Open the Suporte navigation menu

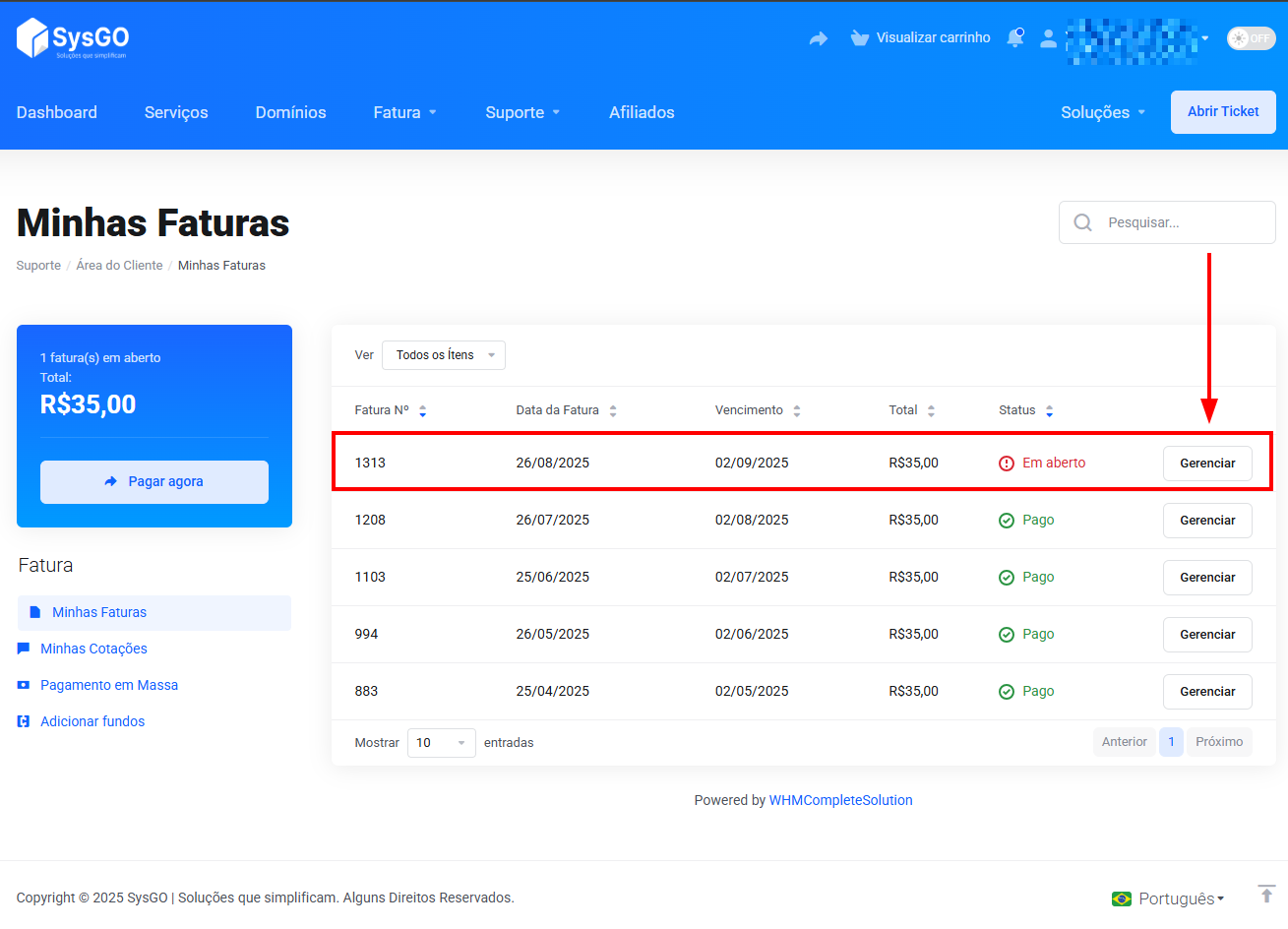(x=522, y=112)
